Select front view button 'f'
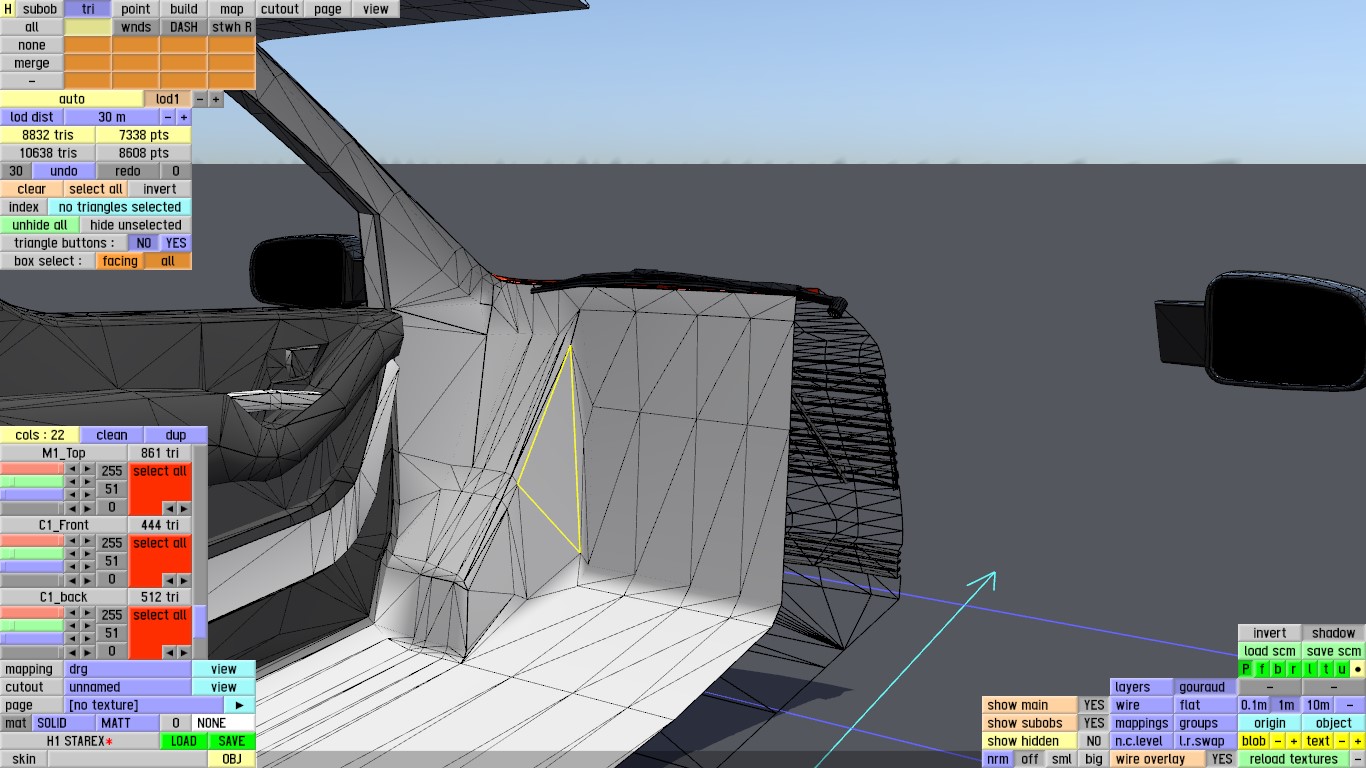The width and height of the screenshot is (1366, 768). [x=1262, y=669]
